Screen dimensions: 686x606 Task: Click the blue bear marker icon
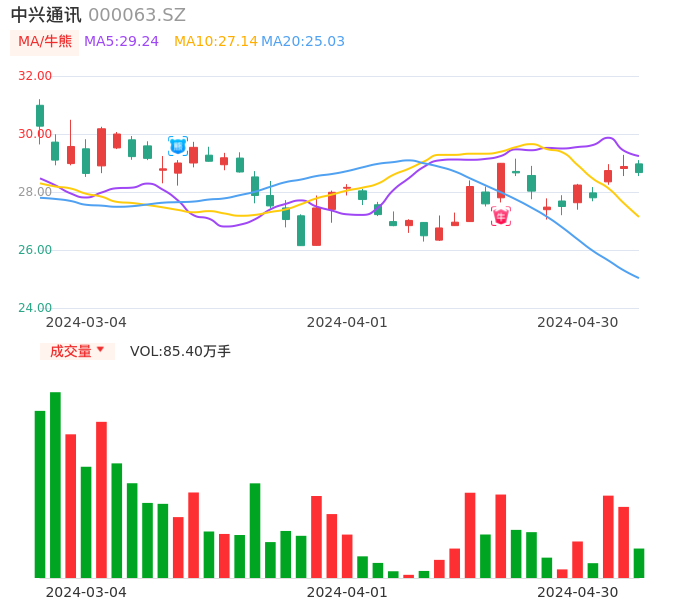click(178, 146)
